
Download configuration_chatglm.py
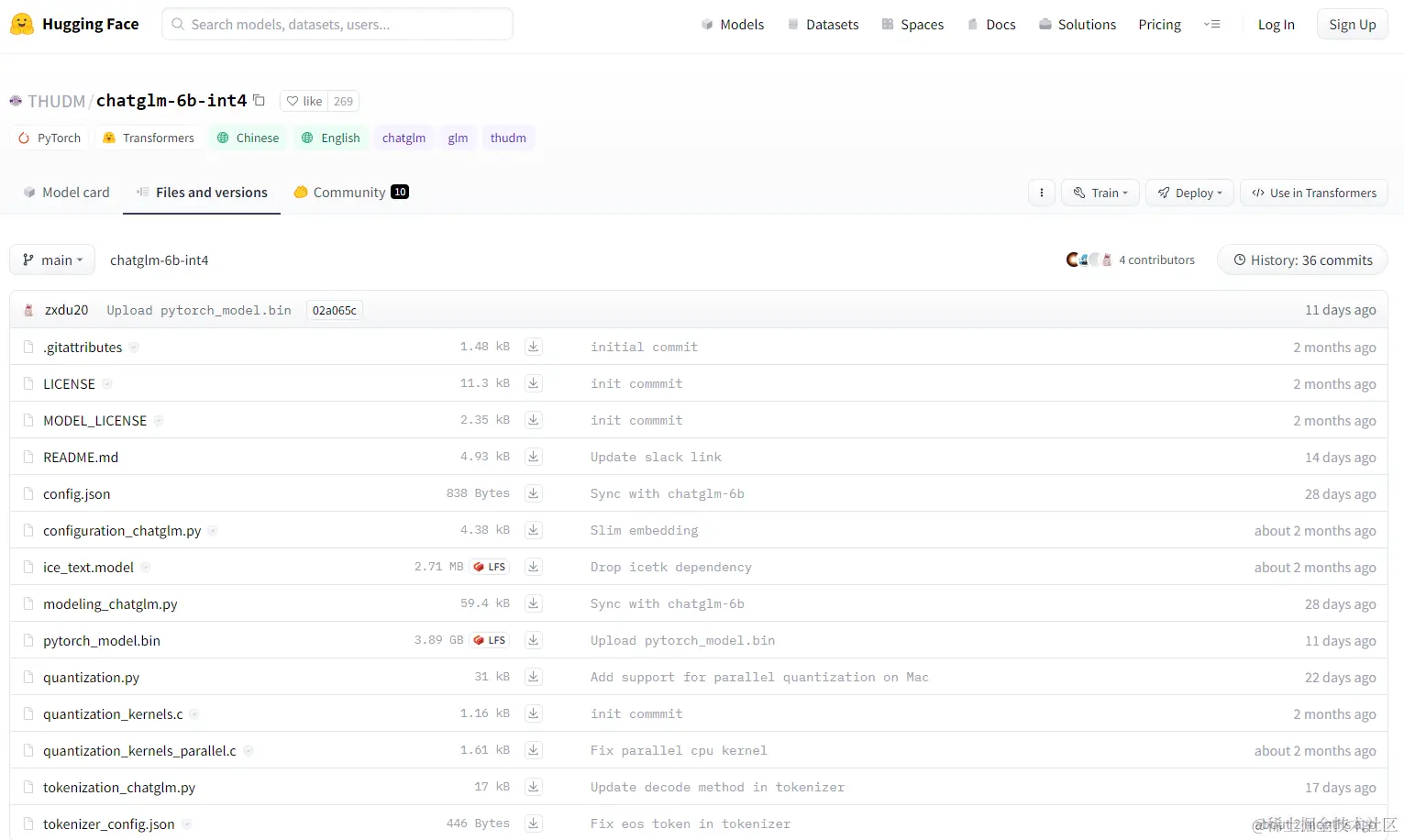pos(533,530)
